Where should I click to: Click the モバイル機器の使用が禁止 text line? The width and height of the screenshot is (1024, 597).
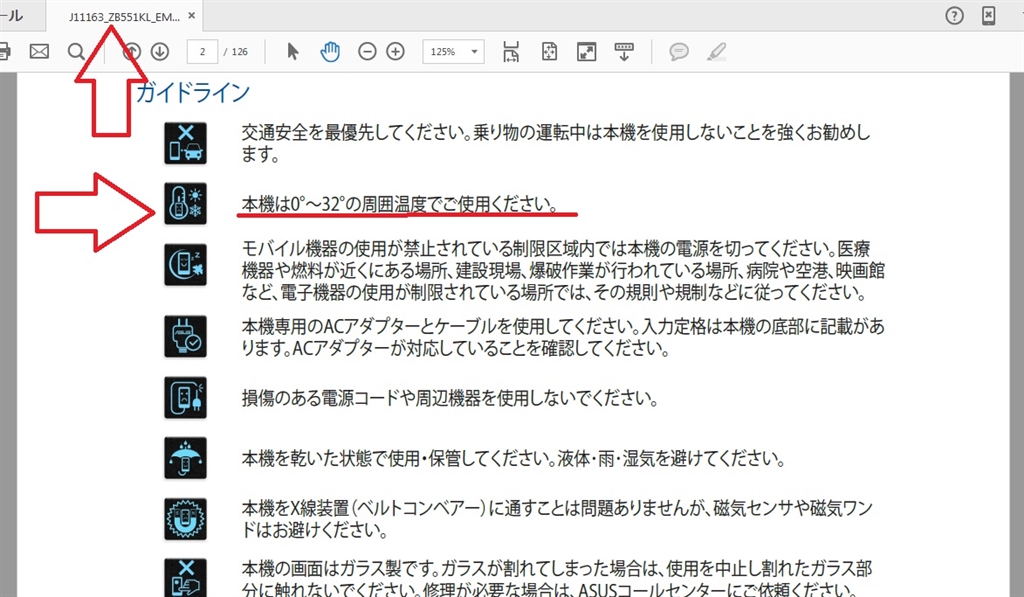click(x=563, y=270)
